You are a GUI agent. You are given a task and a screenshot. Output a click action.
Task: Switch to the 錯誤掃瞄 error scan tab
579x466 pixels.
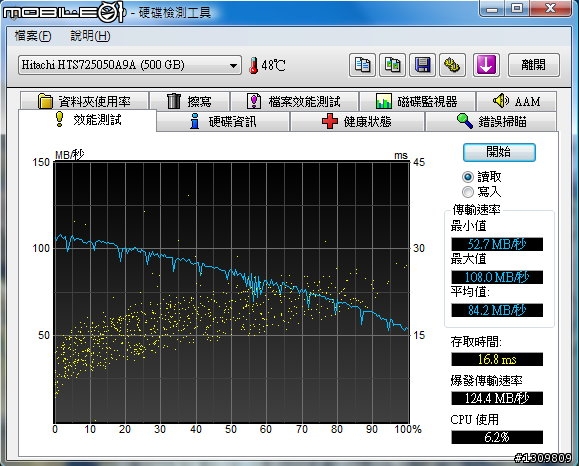[491, 121]
